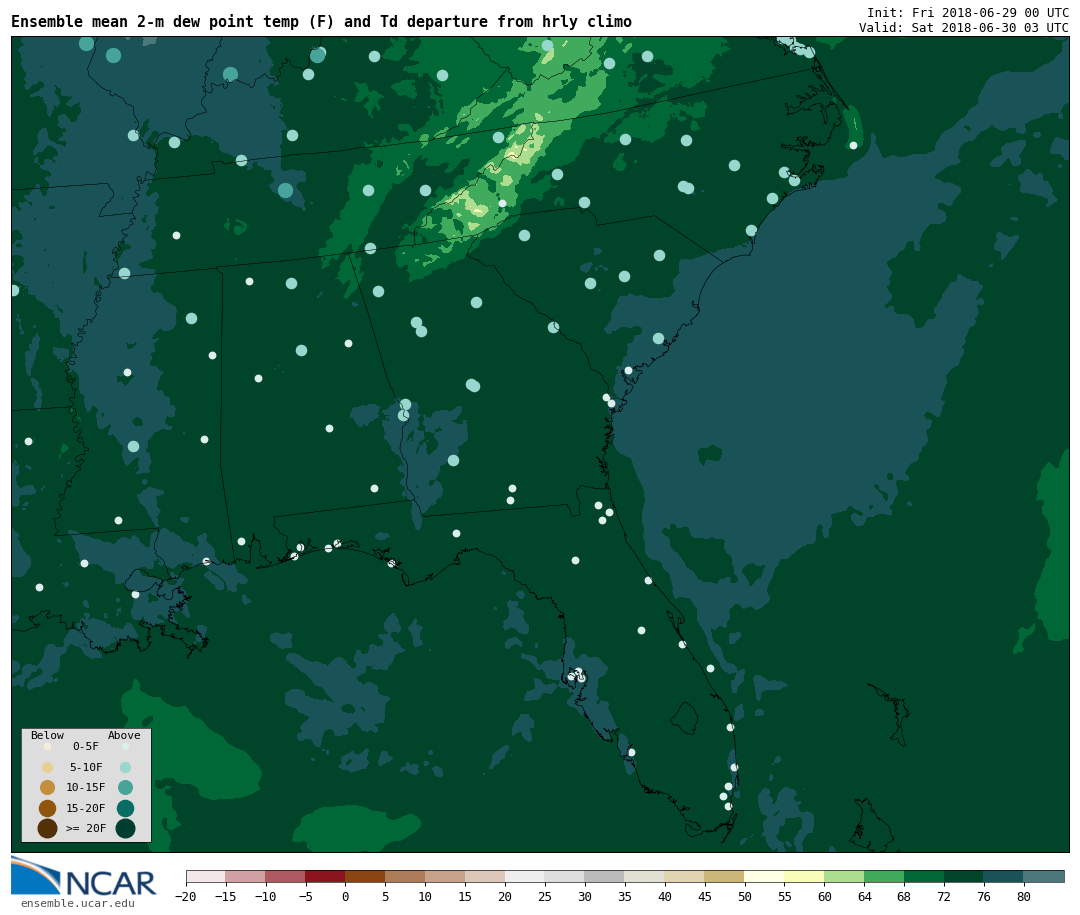Choose the 68 to 72 colorbar swatch
The height and width of the screenshot is (915, 1080).
point(924,876)
